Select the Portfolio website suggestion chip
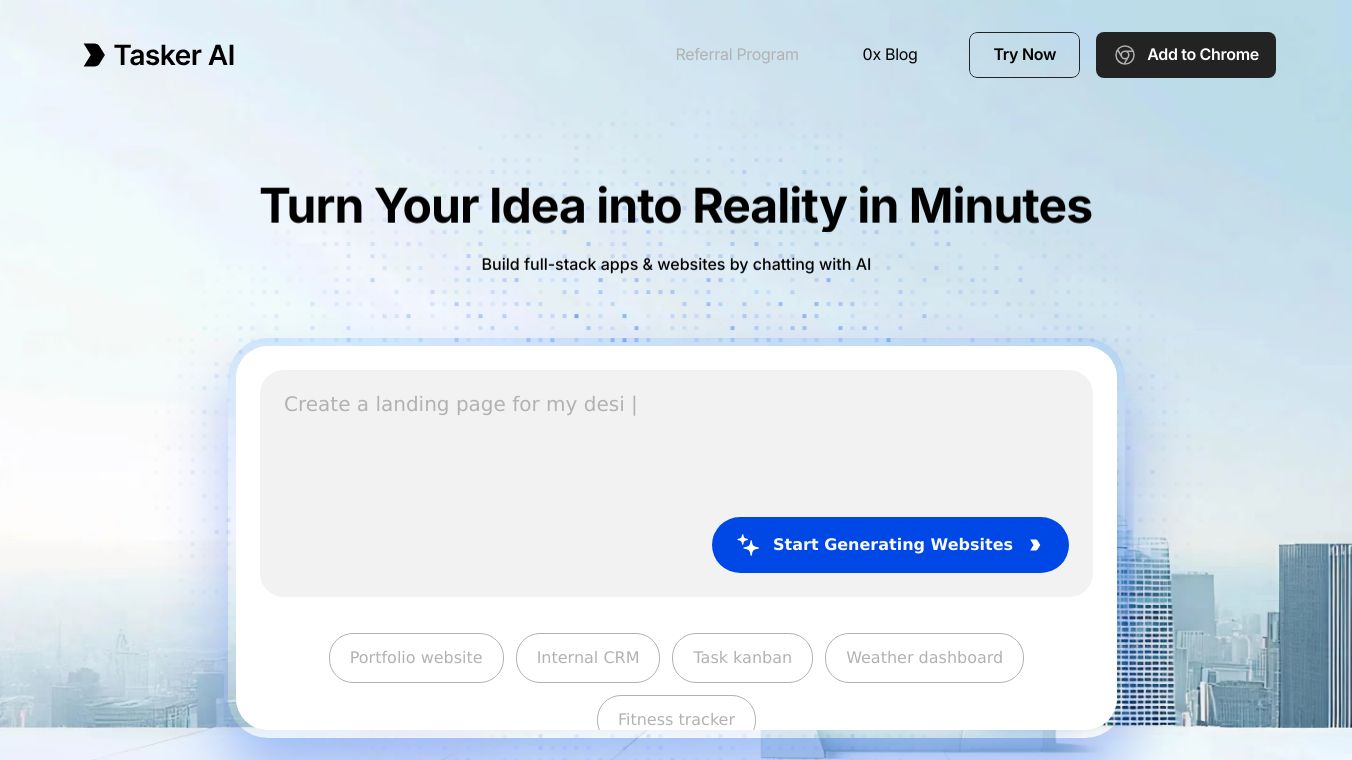This screenshot has height=760, width=1352. pyautogui.click(x=416, y=658)
